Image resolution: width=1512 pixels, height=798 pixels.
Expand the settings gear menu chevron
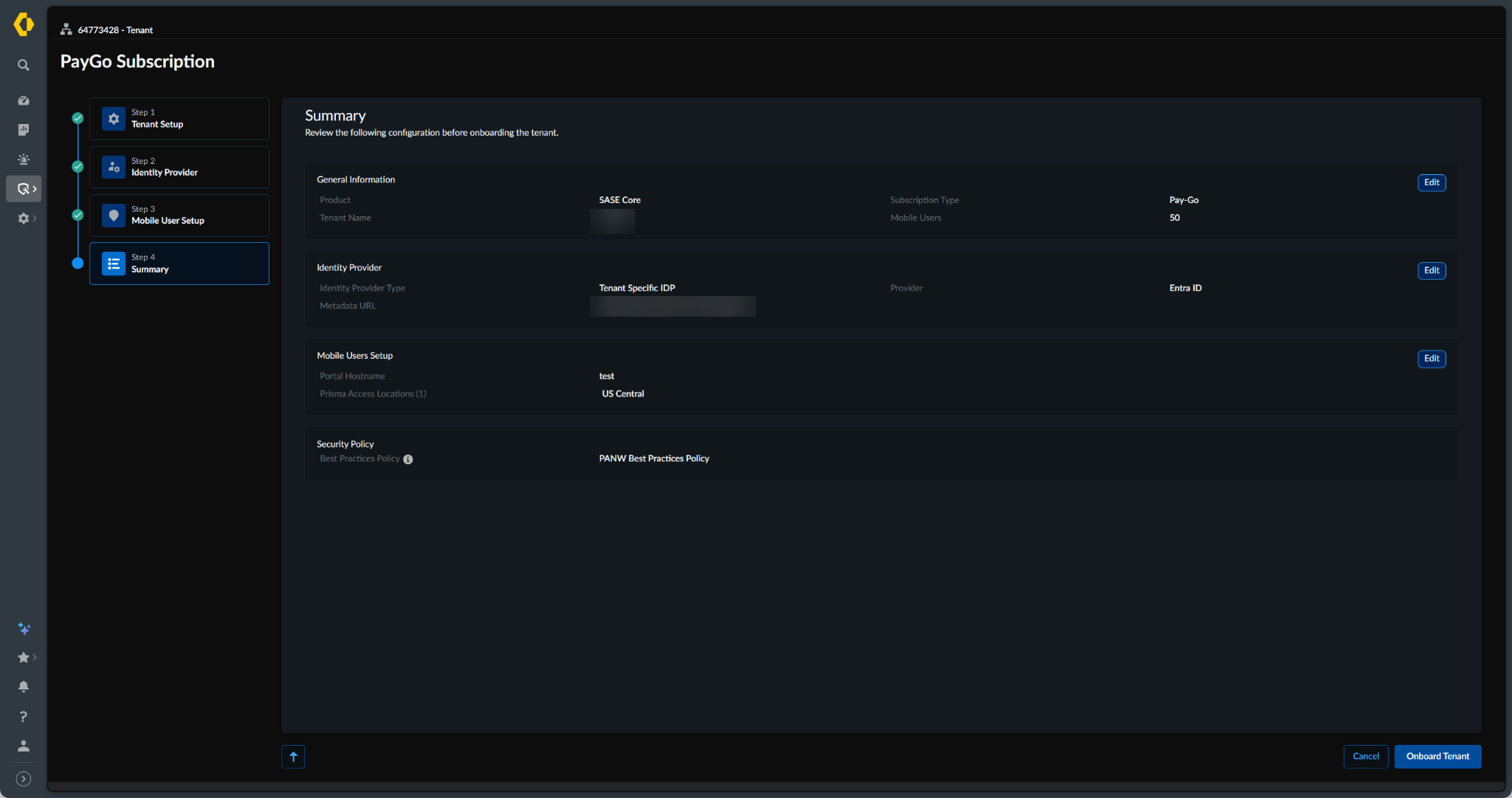34,219
